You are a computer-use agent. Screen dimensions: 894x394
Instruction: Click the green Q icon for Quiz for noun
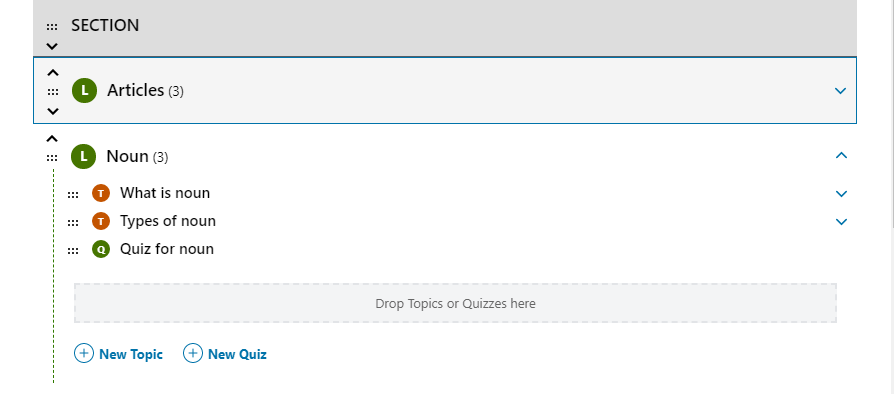click(101, 249)
